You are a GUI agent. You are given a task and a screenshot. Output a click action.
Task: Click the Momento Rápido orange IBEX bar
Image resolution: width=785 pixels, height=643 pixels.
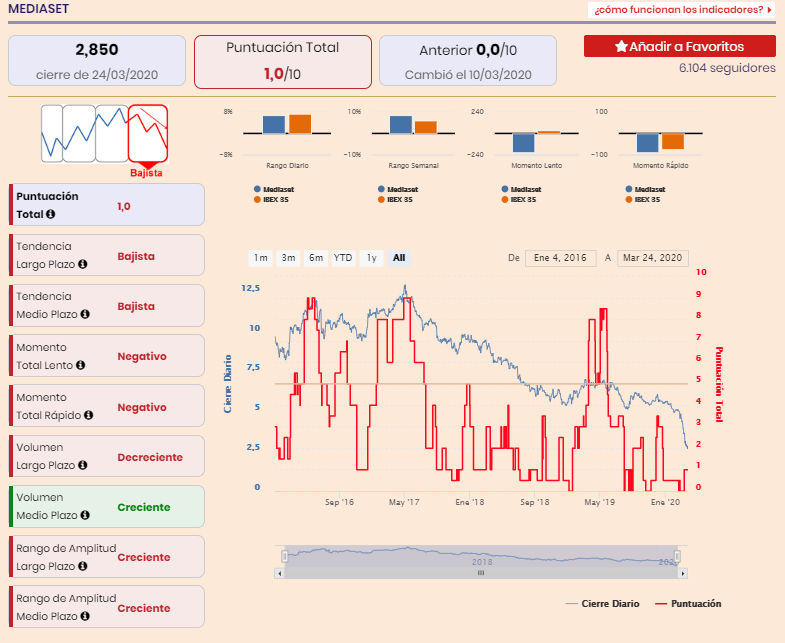[x=673, y=142]
